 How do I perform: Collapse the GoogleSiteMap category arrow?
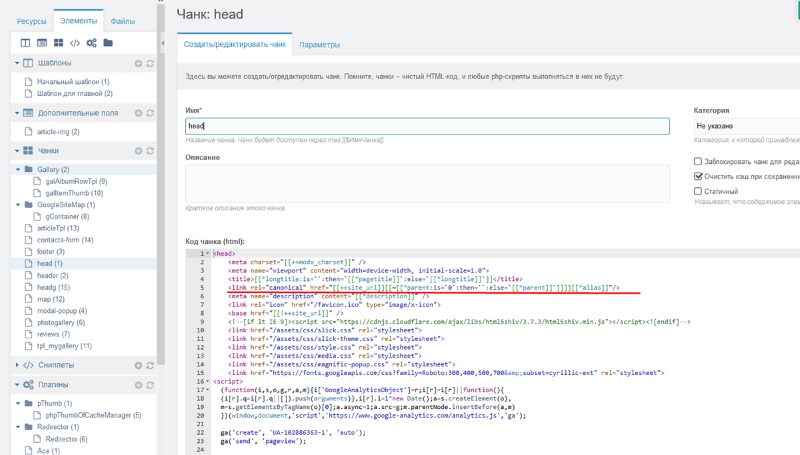[x=18, y=205]
